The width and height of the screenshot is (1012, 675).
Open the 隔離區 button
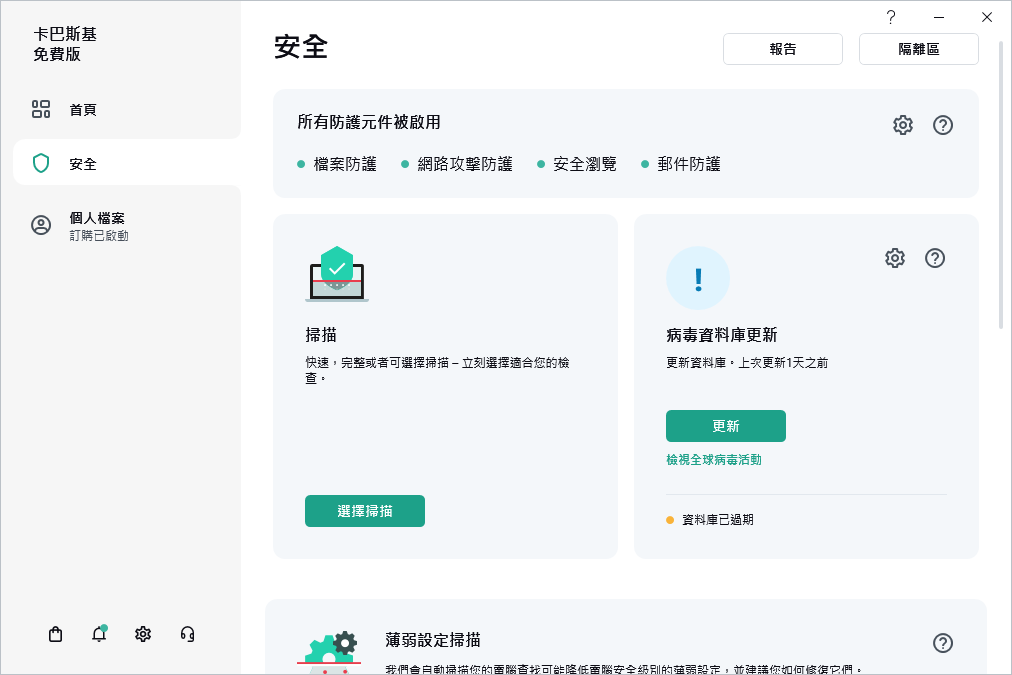(919, 49)
